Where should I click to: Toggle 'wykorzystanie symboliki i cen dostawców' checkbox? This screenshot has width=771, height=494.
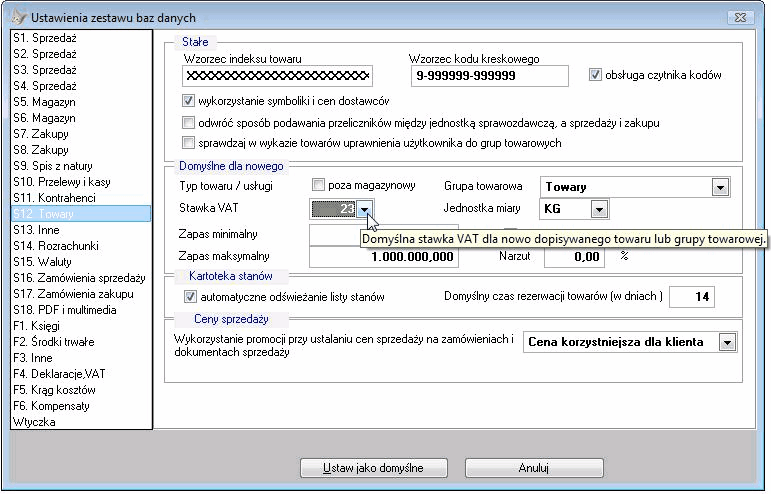(x=188, y=101)
